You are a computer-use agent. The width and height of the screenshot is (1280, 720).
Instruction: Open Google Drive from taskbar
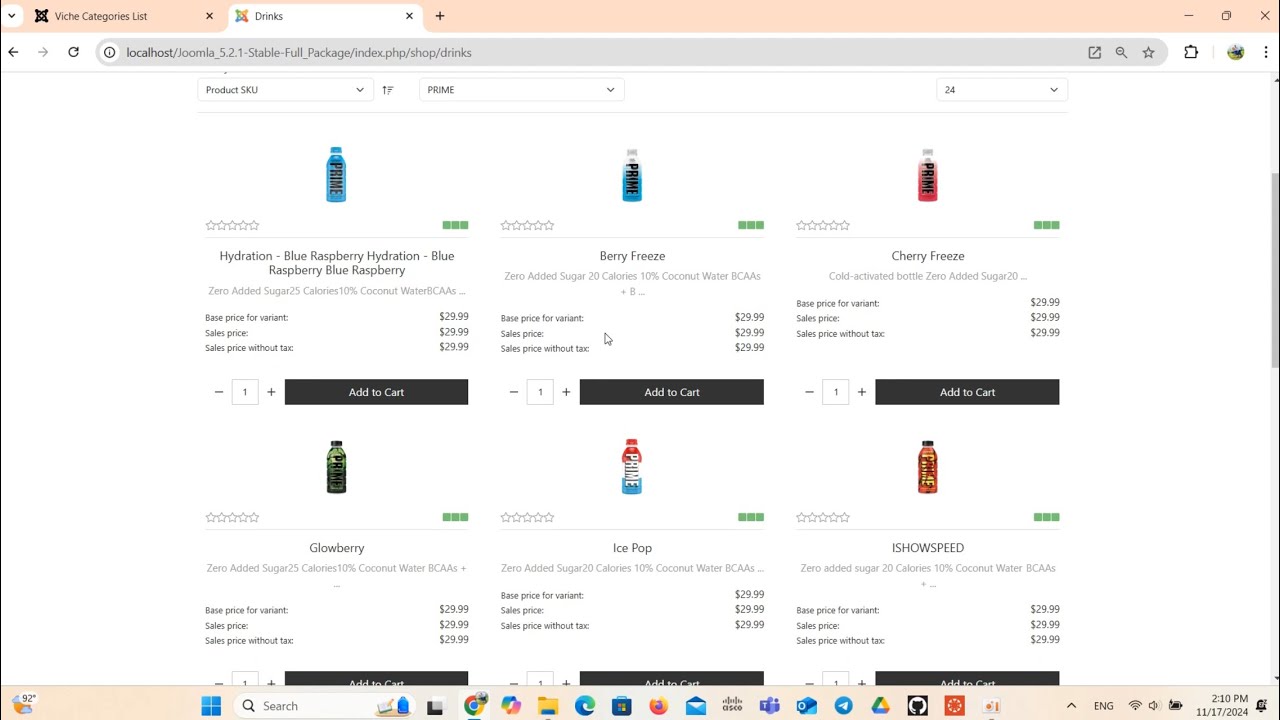point(880,706)
